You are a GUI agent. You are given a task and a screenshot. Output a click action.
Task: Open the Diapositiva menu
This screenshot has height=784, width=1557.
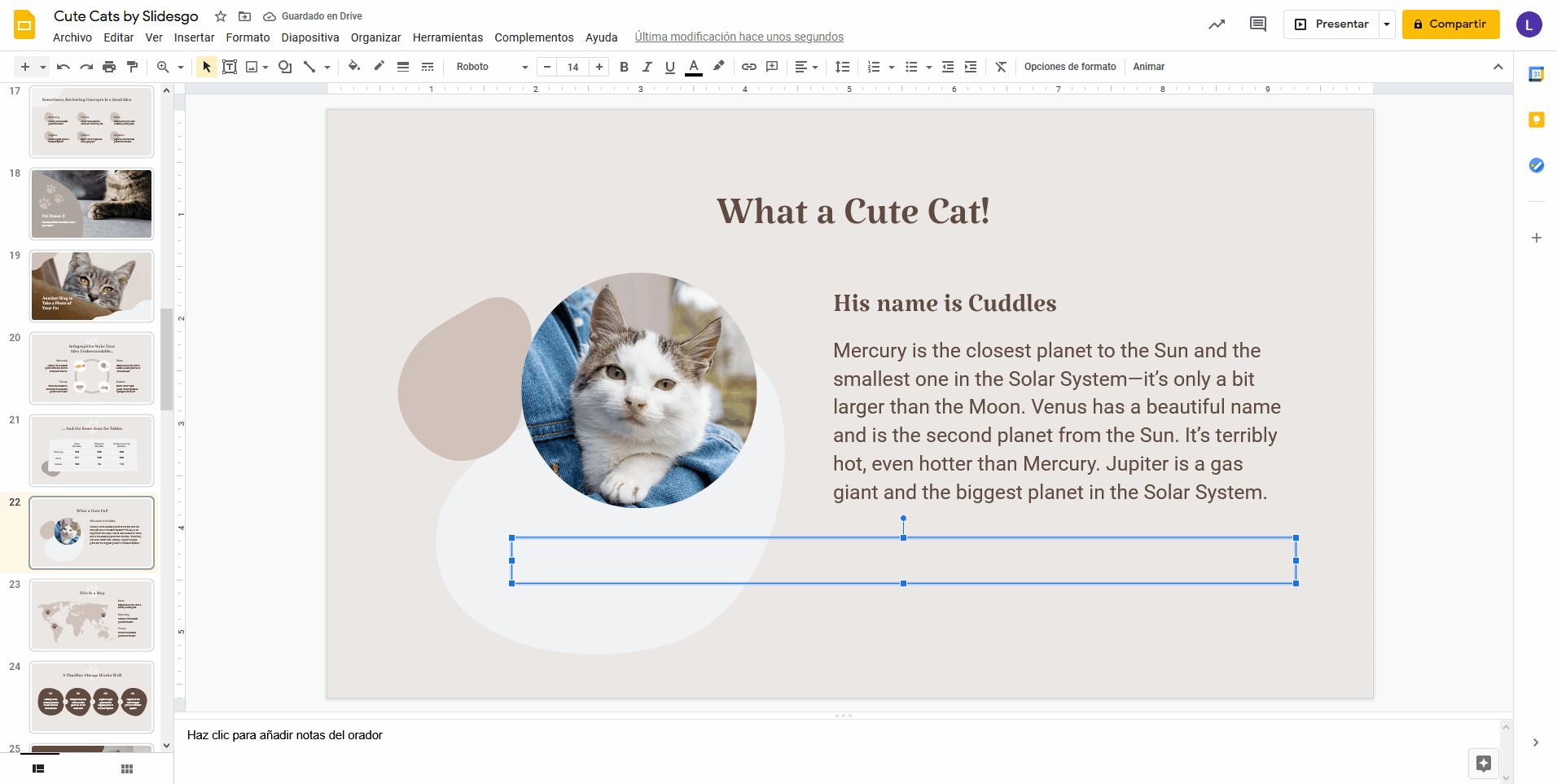pos(310,37)
